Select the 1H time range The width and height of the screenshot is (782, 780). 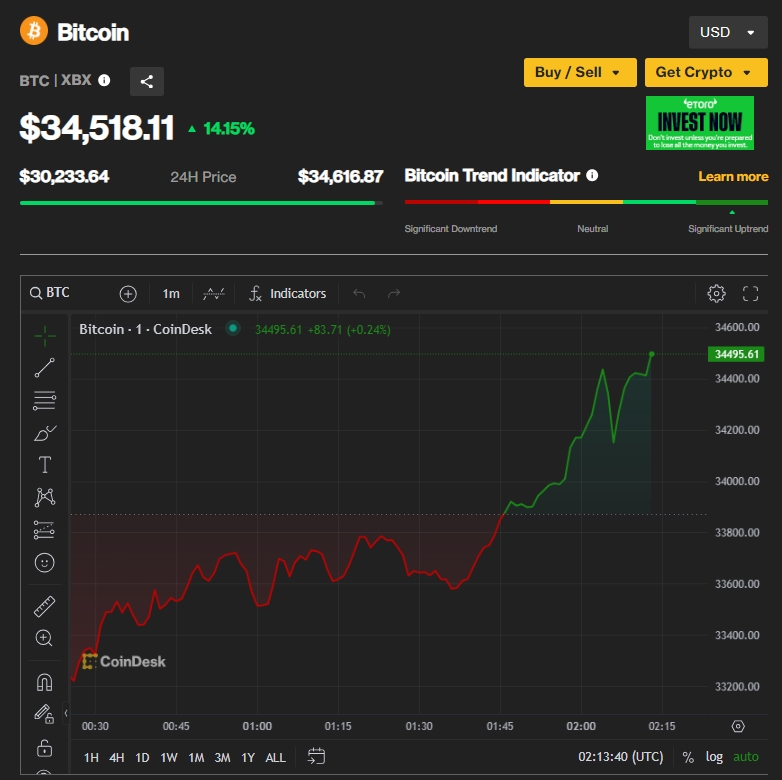pos(91,758)
